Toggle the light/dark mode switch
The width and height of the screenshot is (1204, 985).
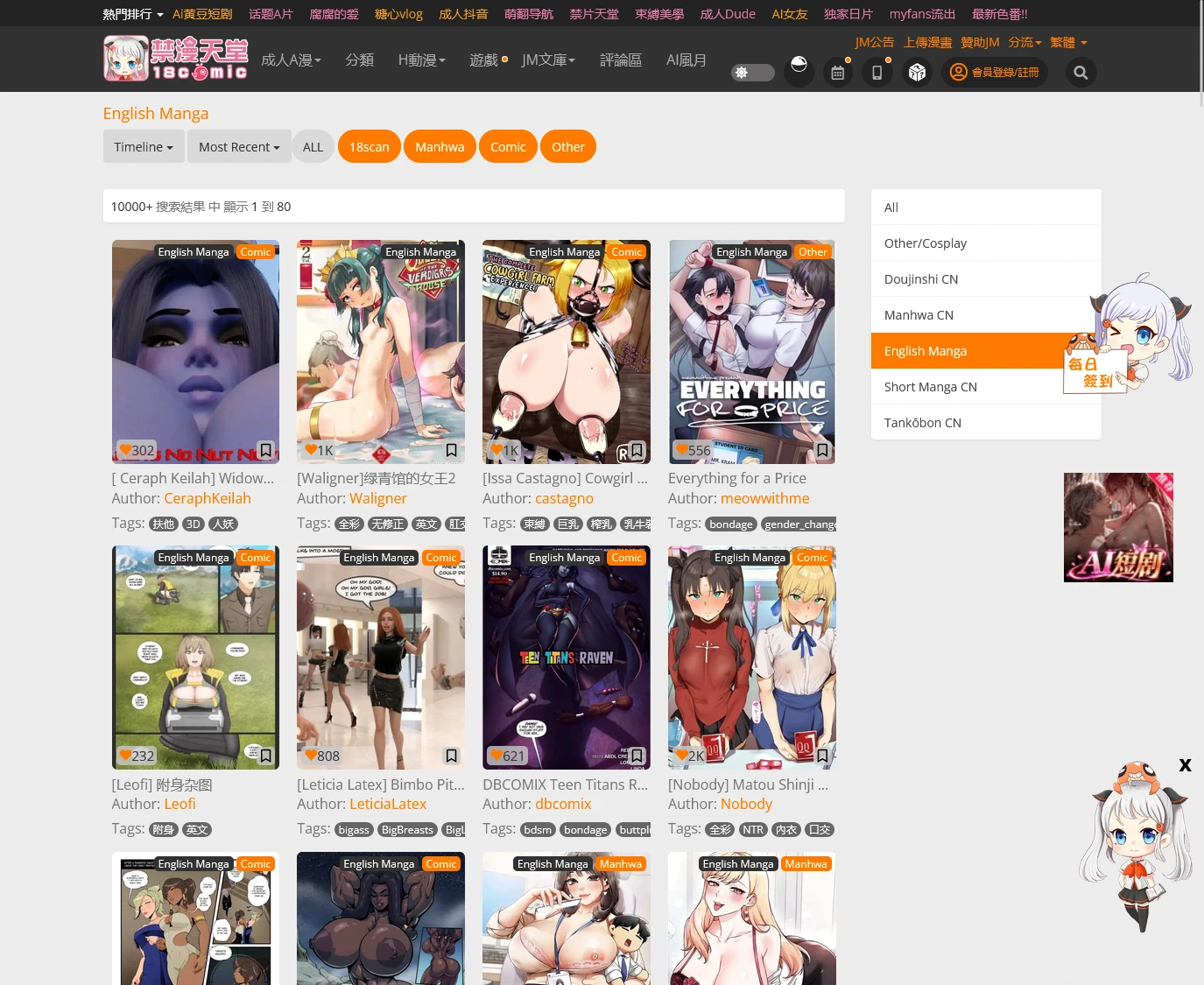752,73
